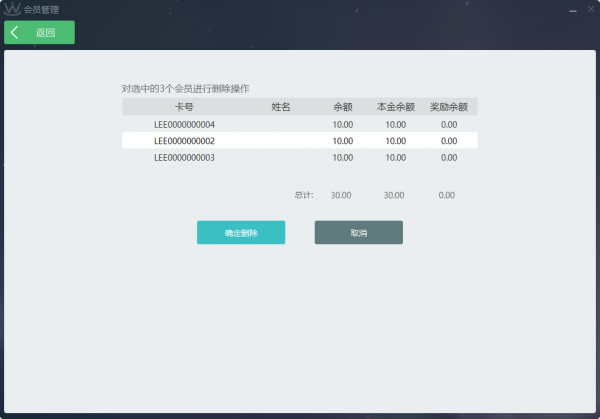The height and width of the screenshot is (419, 600).
Task: Click 本金余额 value of LEE0000000002 row
Action: (x=396, y=141)
